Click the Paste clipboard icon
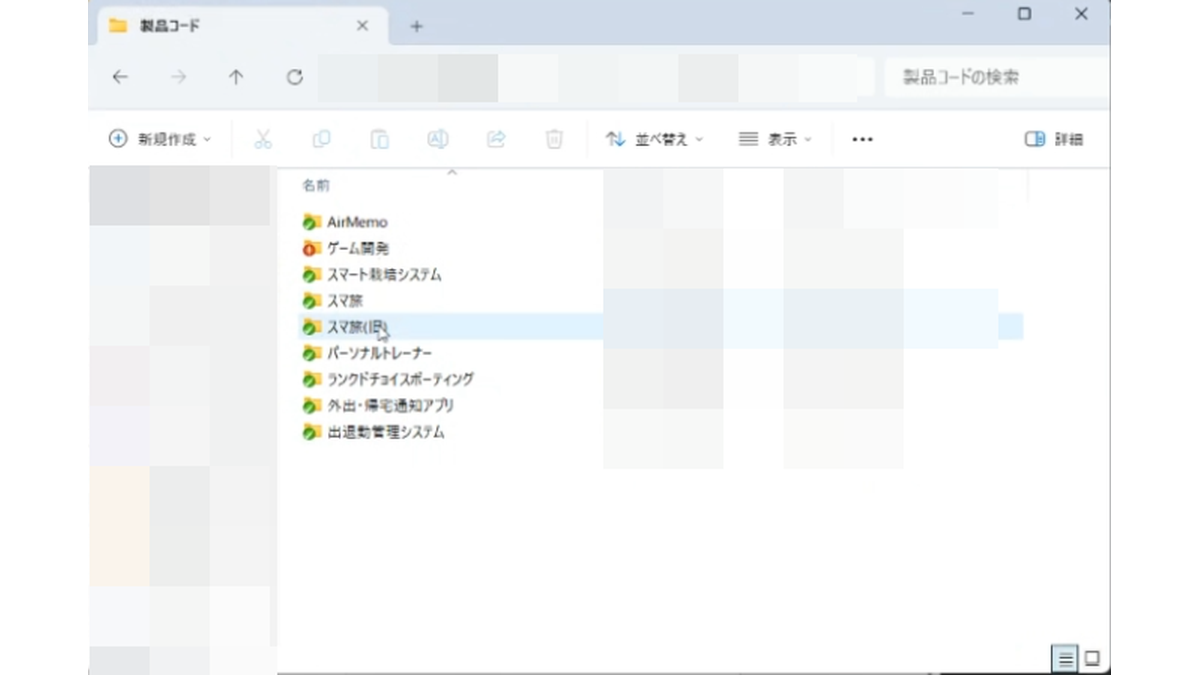This screenshot has width=1200, height=675. coord(380,140)
